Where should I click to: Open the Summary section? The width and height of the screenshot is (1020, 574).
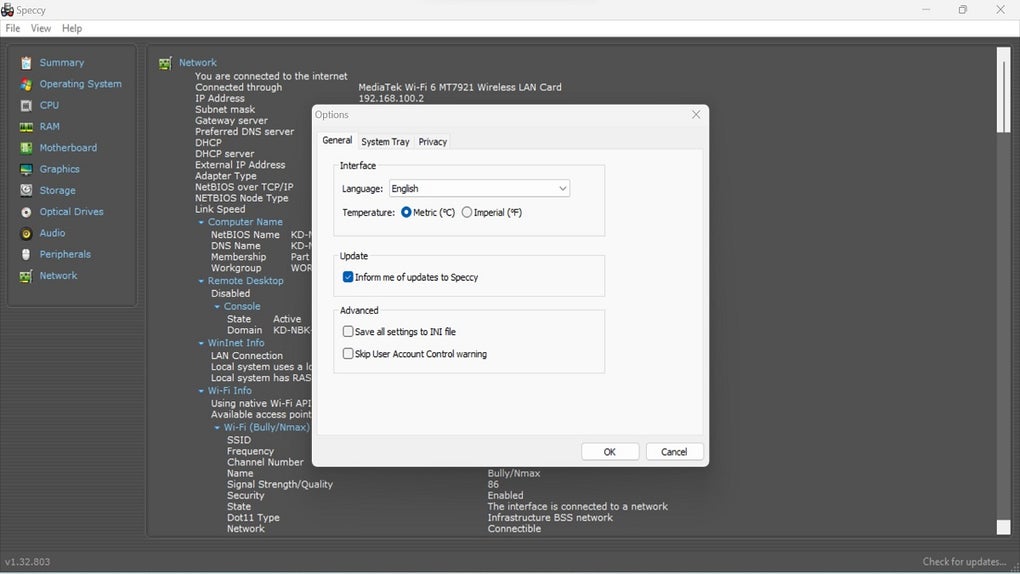(x=62, y=62)
